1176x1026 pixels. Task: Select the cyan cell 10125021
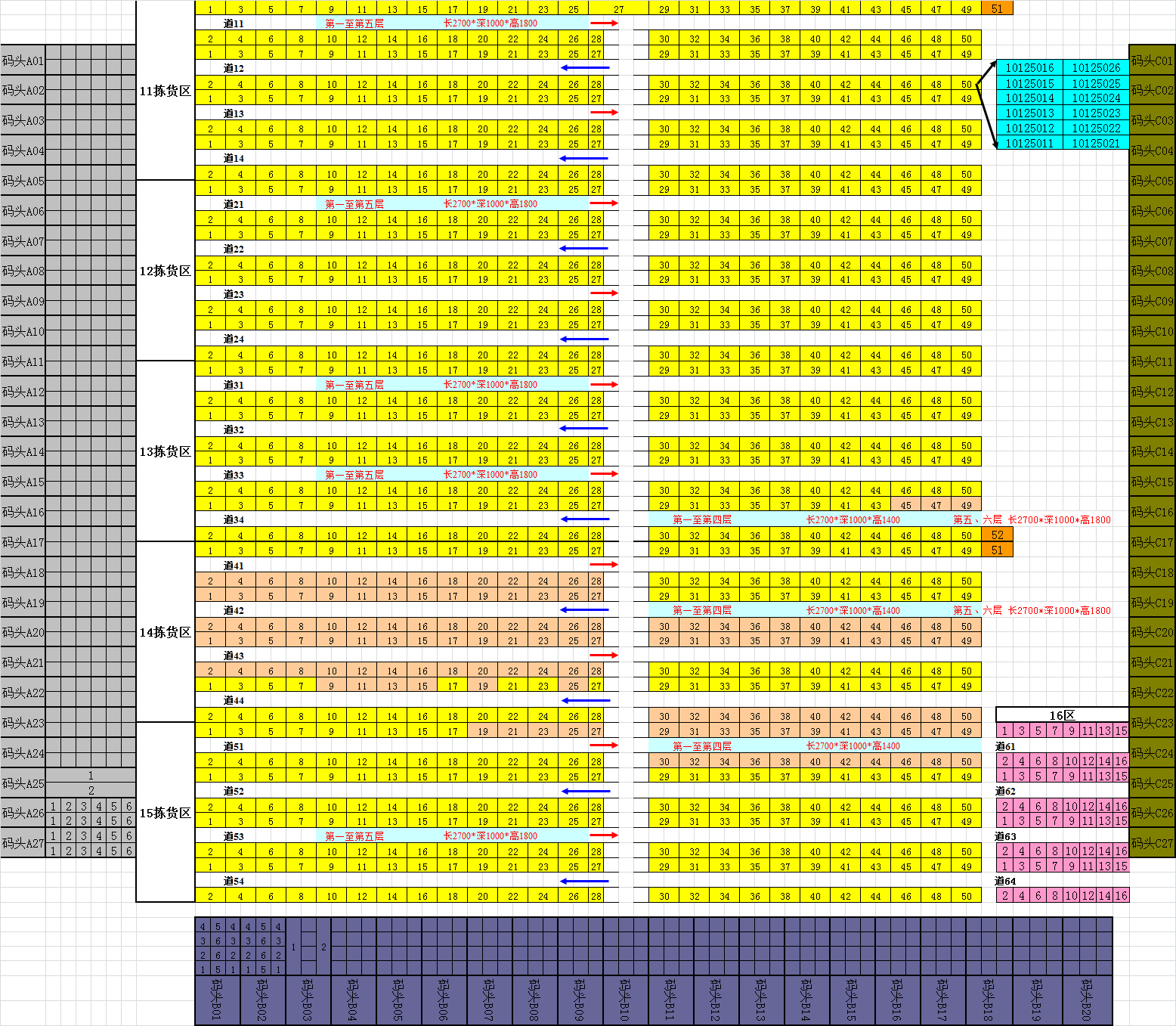(1096, 143)
